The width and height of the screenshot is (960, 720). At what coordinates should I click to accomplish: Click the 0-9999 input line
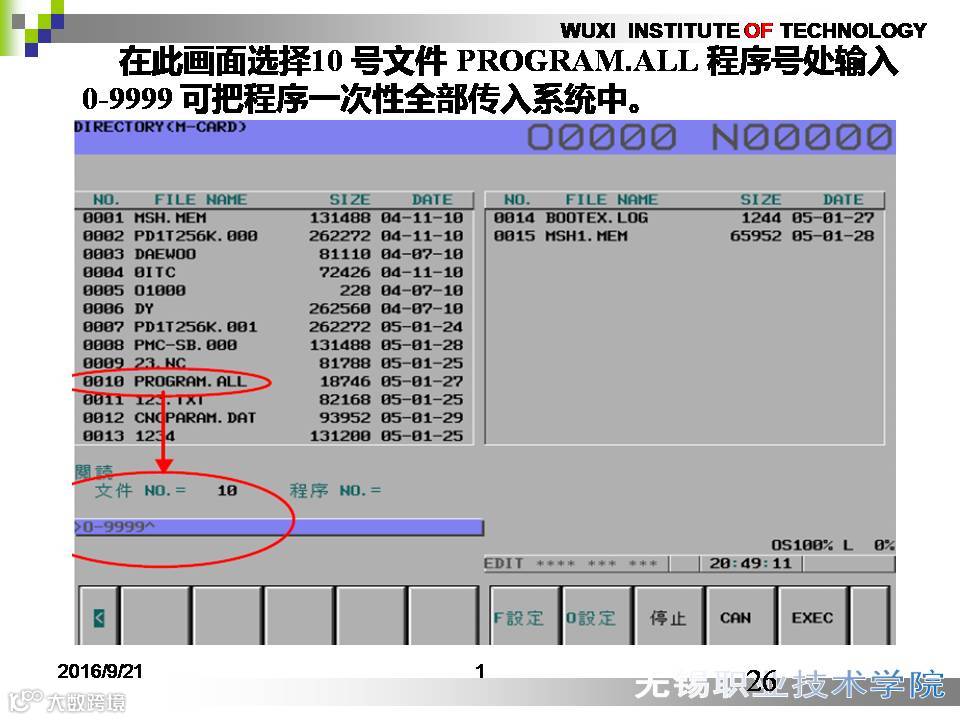coord(279,527)
